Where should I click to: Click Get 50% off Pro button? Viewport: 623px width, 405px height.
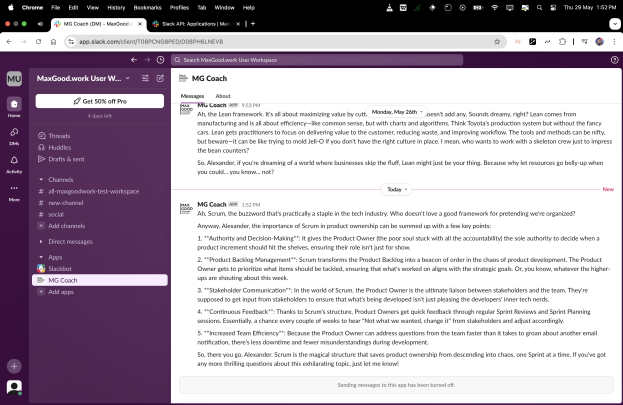point(100,101)
